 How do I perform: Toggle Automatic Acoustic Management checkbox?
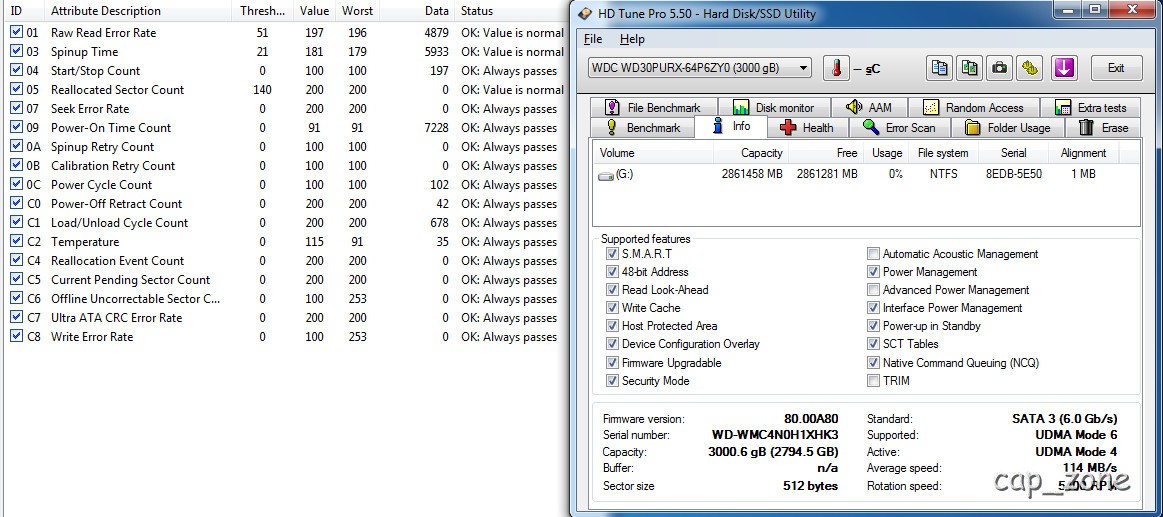pyautogui.click(x=874, y=254)
